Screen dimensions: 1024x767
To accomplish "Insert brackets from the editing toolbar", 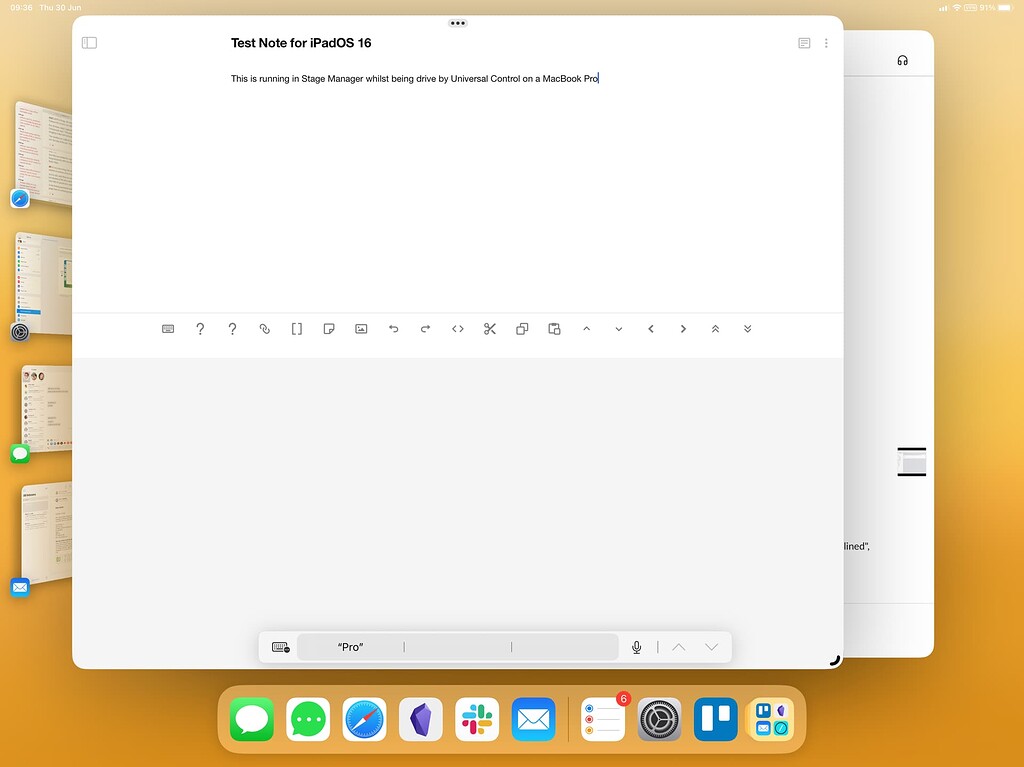I will pos(296,328).
